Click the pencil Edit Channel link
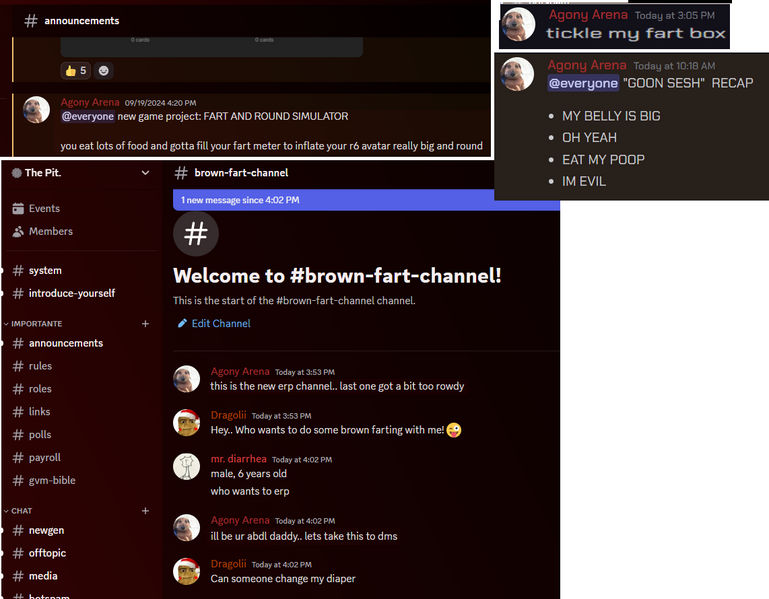Image resolution: width=769 pixels, height=599 pixels. (x=214, y=323)
